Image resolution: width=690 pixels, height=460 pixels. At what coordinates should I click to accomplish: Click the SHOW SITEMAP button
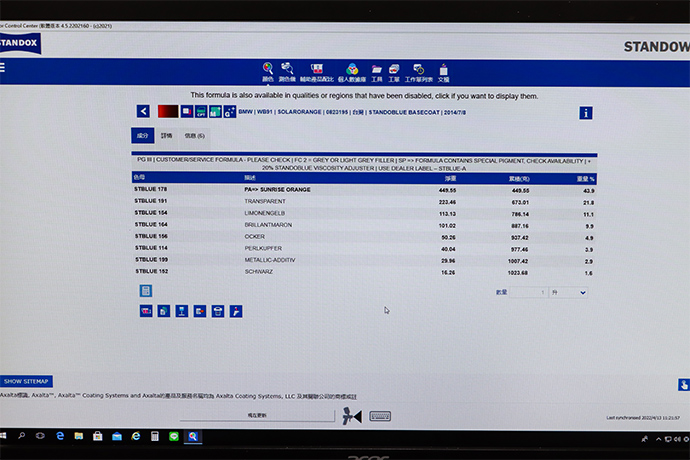(x=26, y=381)
